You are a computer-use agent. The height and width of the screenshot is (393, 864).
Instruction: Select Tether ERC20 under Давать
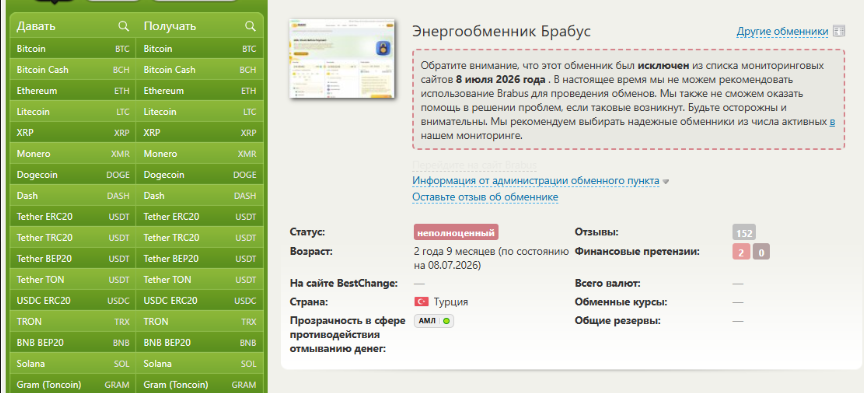point(73,217)
